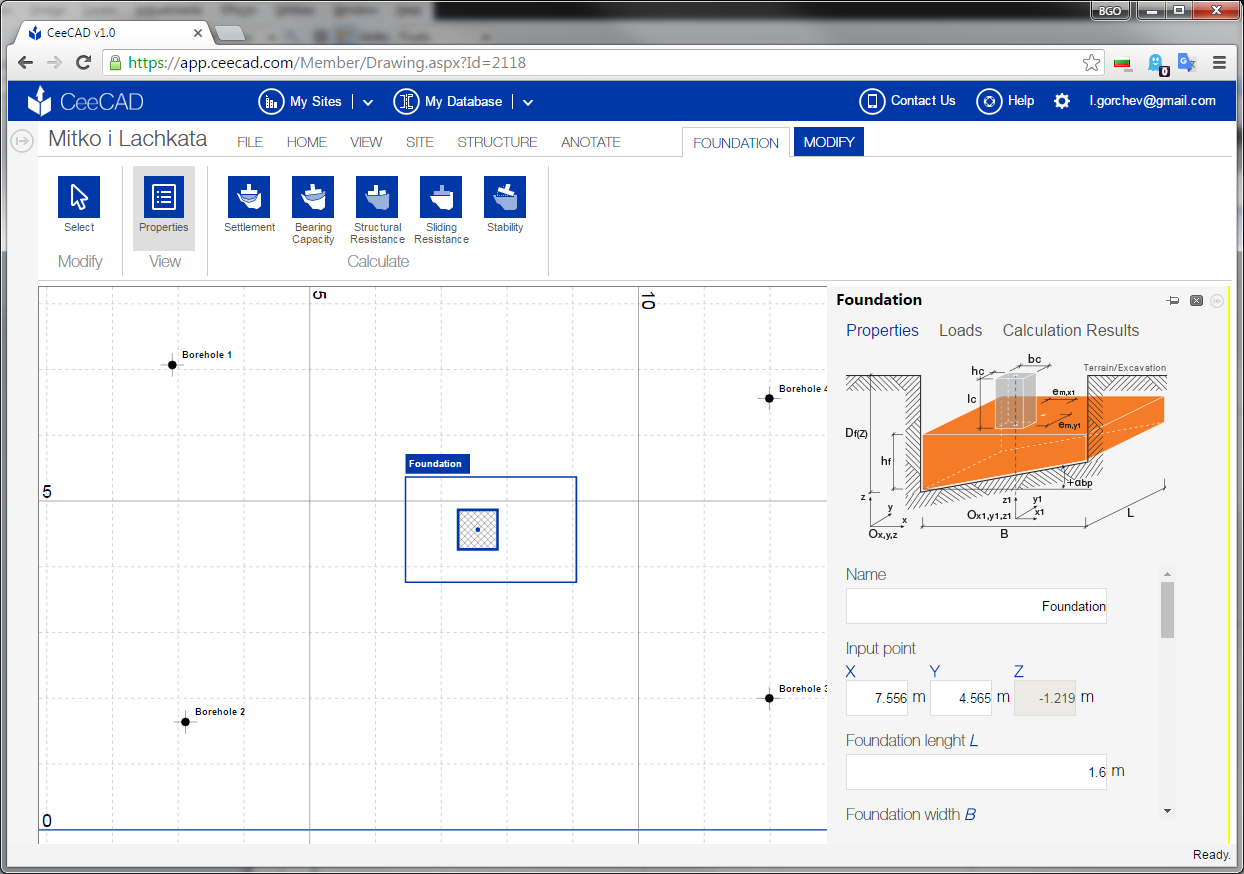Open the Calculation Results panel tab
The width and height of the screenshot is (1244, 874).
(x=1071, y=330)
